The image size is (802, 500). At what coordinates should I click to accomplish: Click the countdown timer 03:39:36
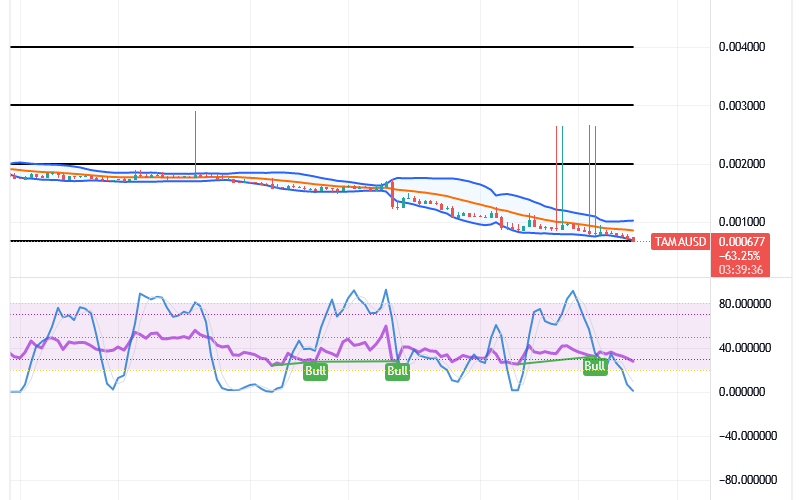pyautogui.click(x=741, y=269)
